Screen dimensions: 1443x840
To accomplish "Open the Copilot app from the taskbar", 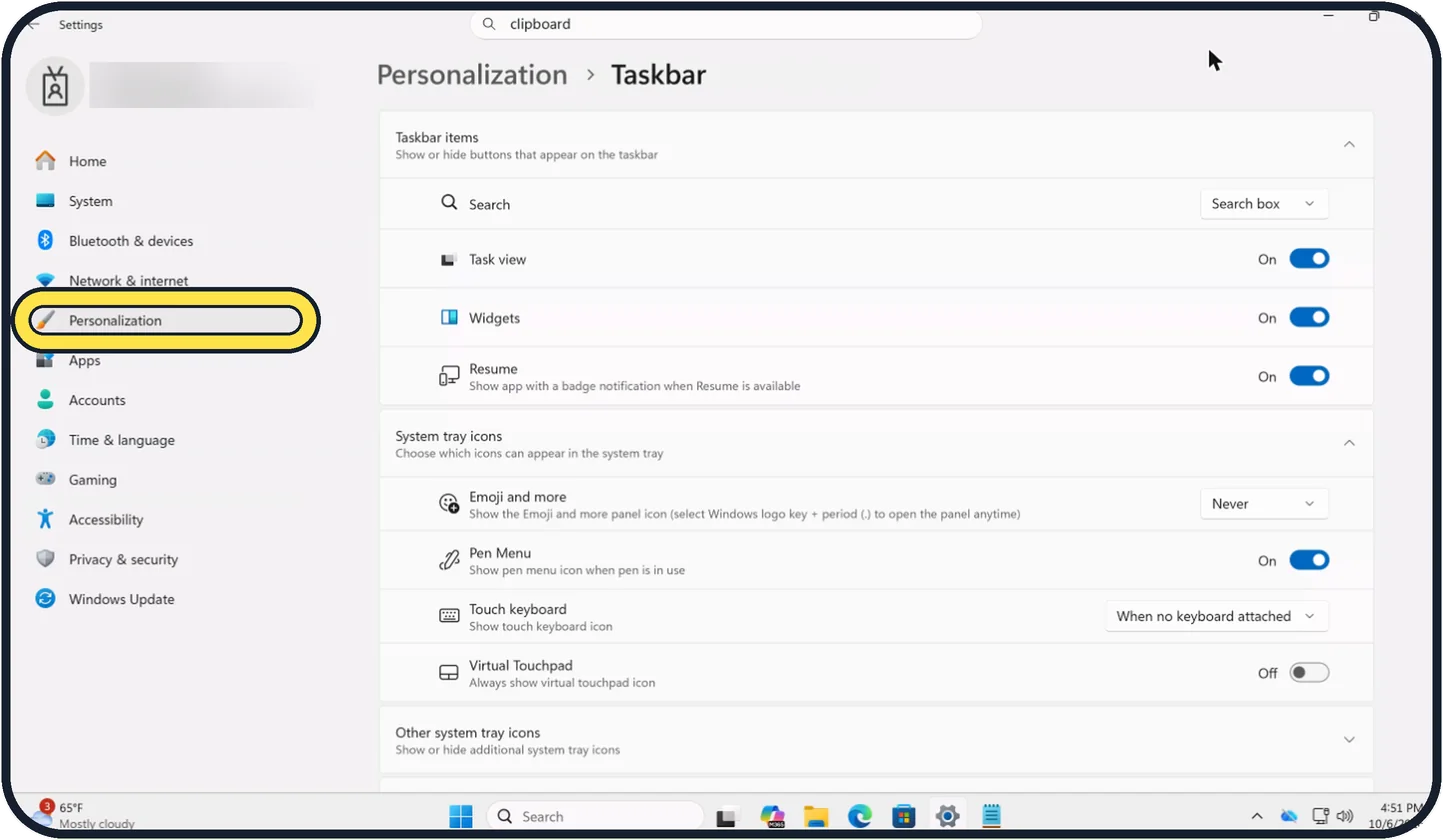I will (773, 816).
